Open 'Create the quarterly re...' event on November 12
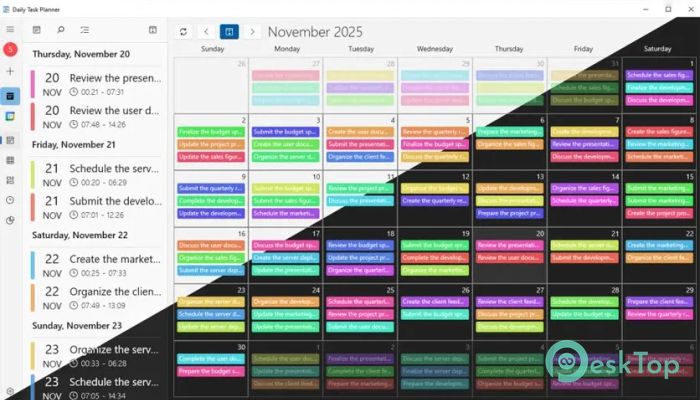This screenshot has height=400, width=700. (435, 201)
